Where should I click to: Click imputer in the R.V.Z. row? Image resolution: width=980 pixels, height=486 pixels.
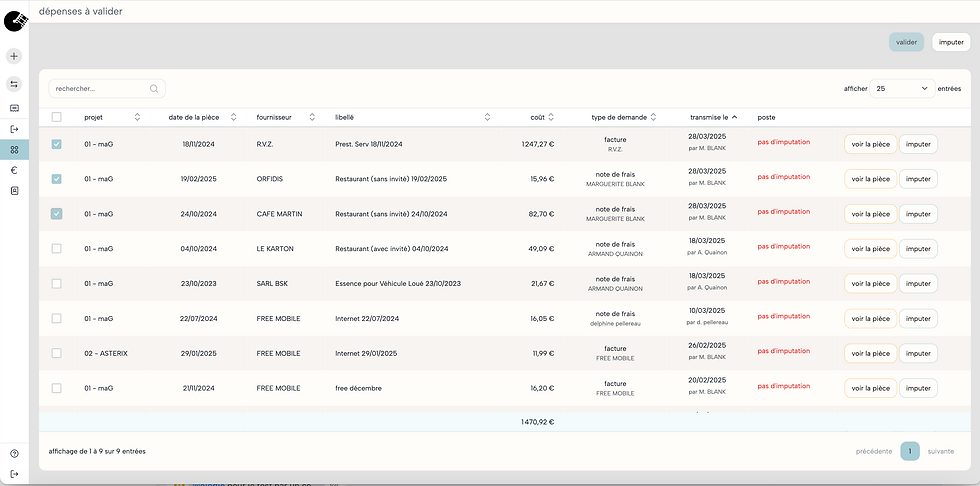tap(918, 144)
